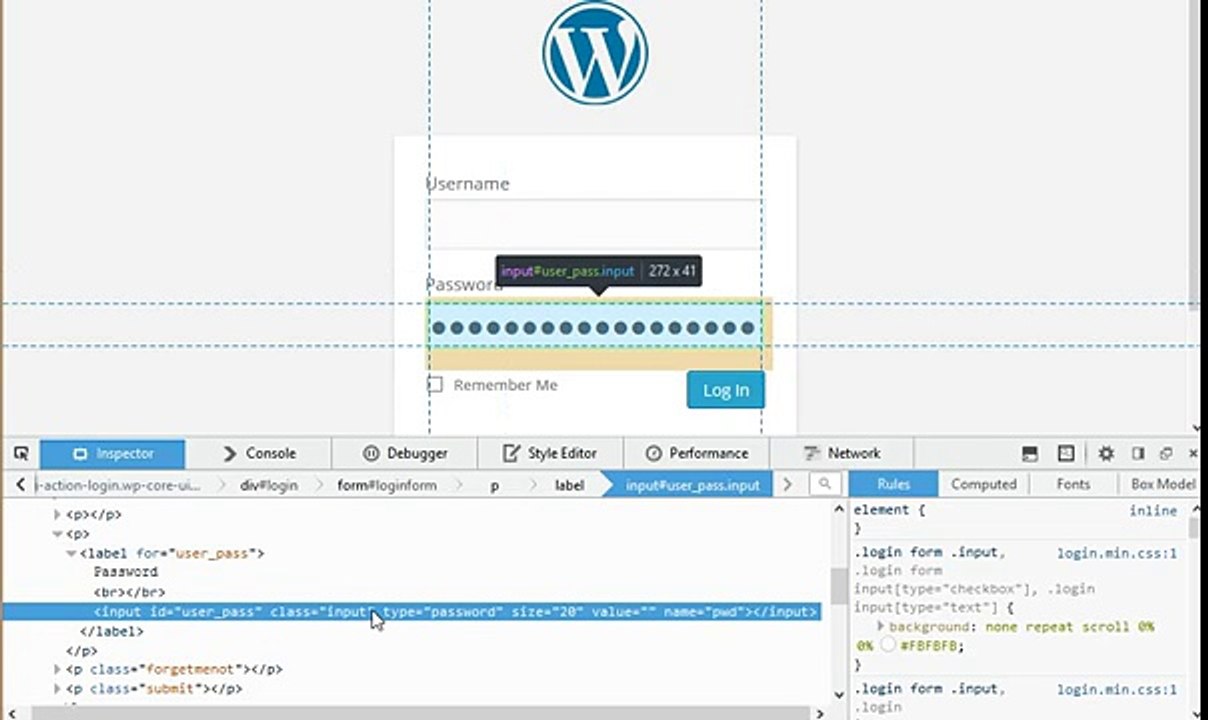
Task: Click the first login.min.css:1 link
Action: coord(1117,552)
